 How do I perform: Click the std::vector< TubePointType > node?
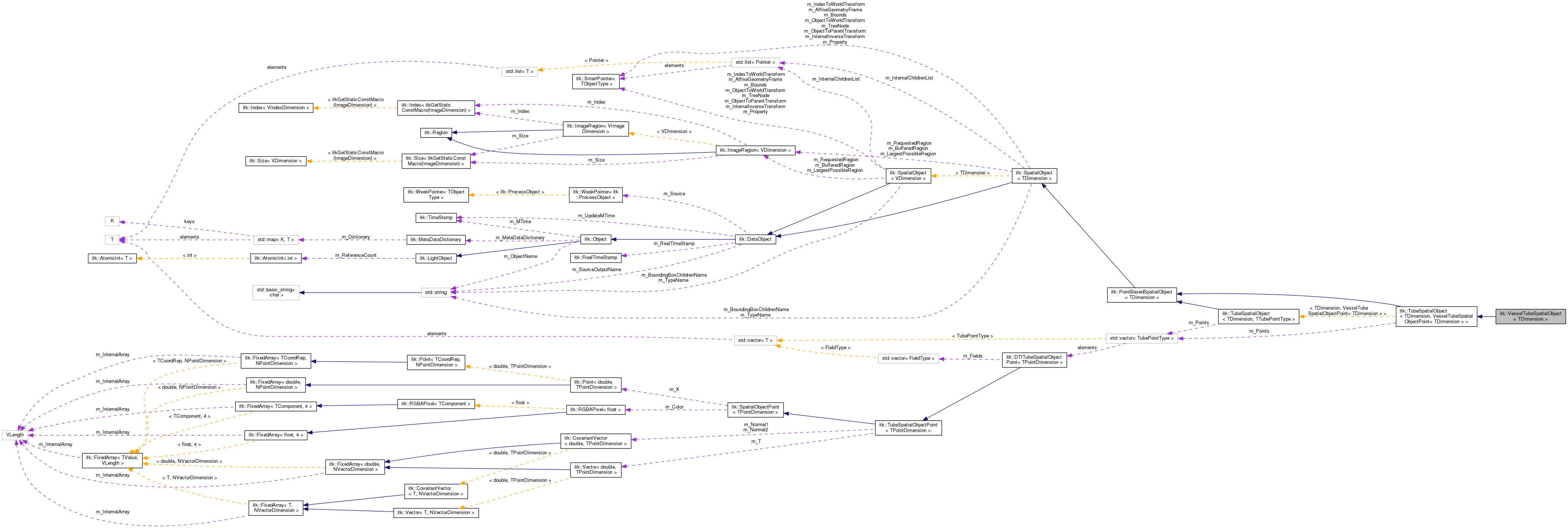(1141, 338)
